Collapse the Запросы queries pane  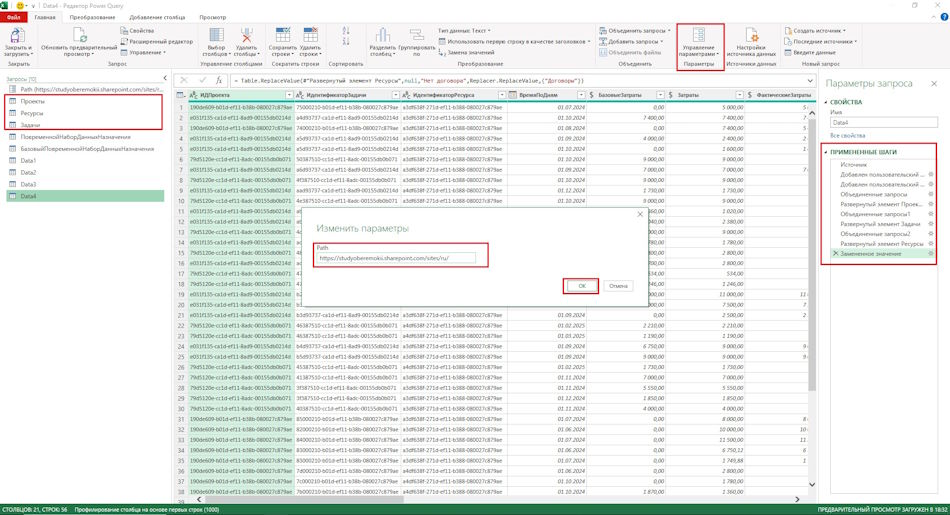[x=165, y=78]
